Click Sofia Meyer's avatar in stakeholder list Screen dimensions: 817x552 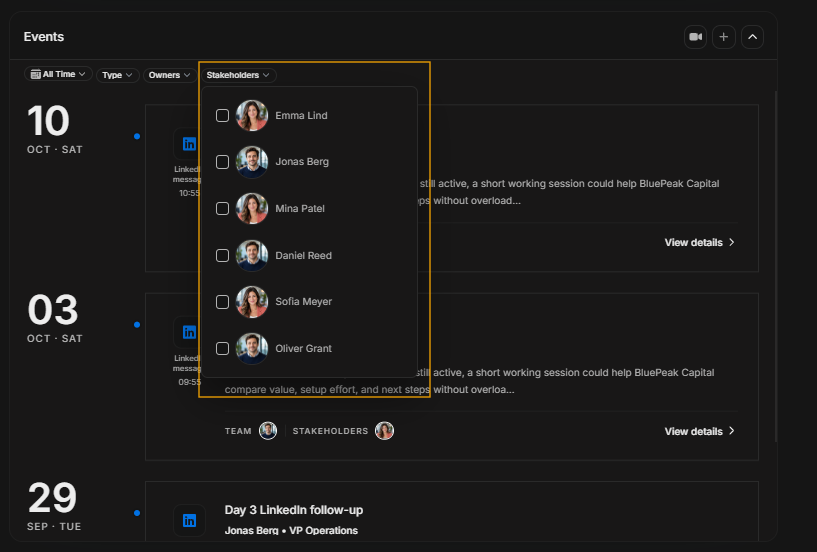pyautogui.click(x=252, y=302)
